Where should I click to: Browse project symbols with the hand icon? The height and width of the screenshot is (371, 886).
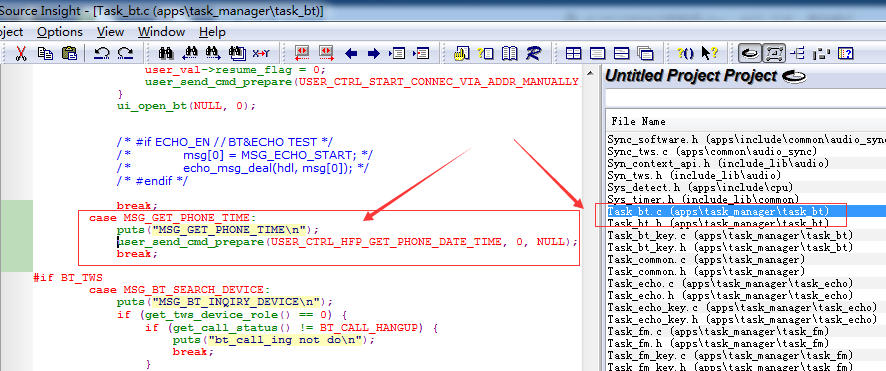462,54
